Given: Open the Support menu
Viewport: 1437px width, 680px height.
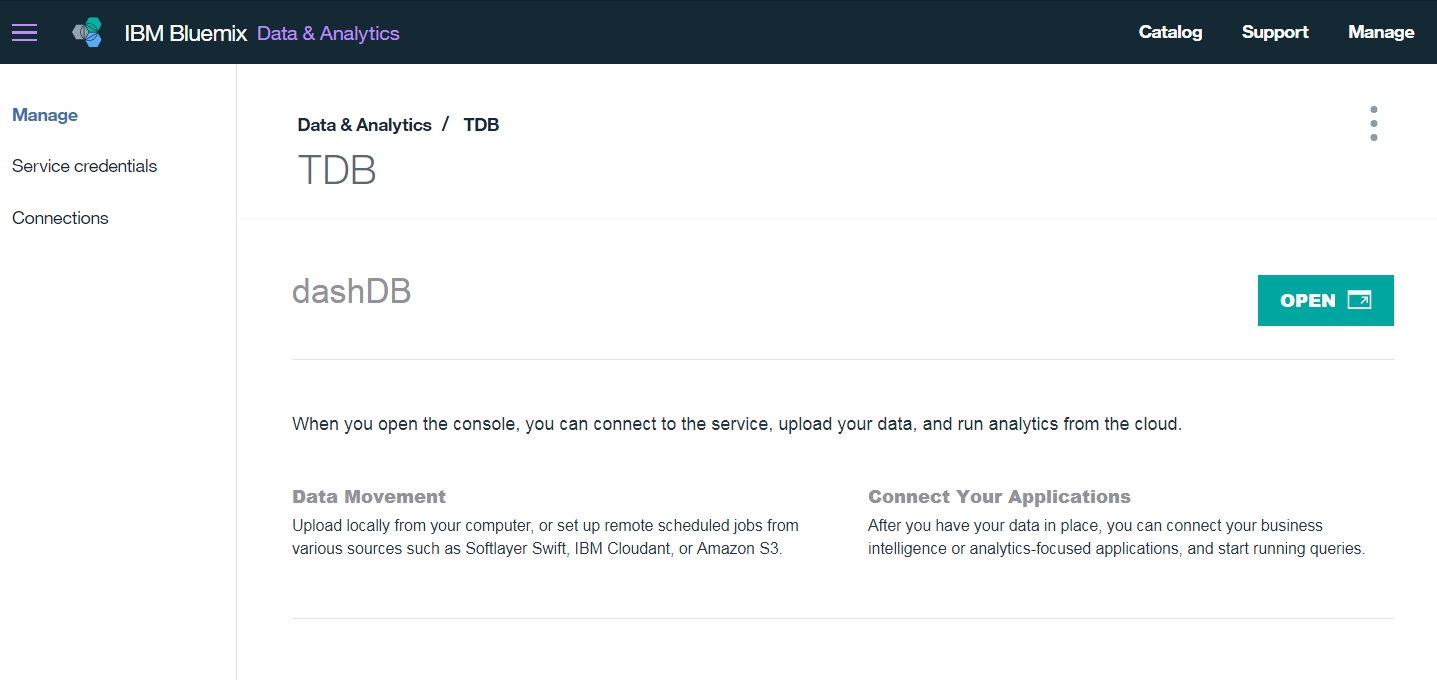Looking at the screenshot, I should [1275, 32].
